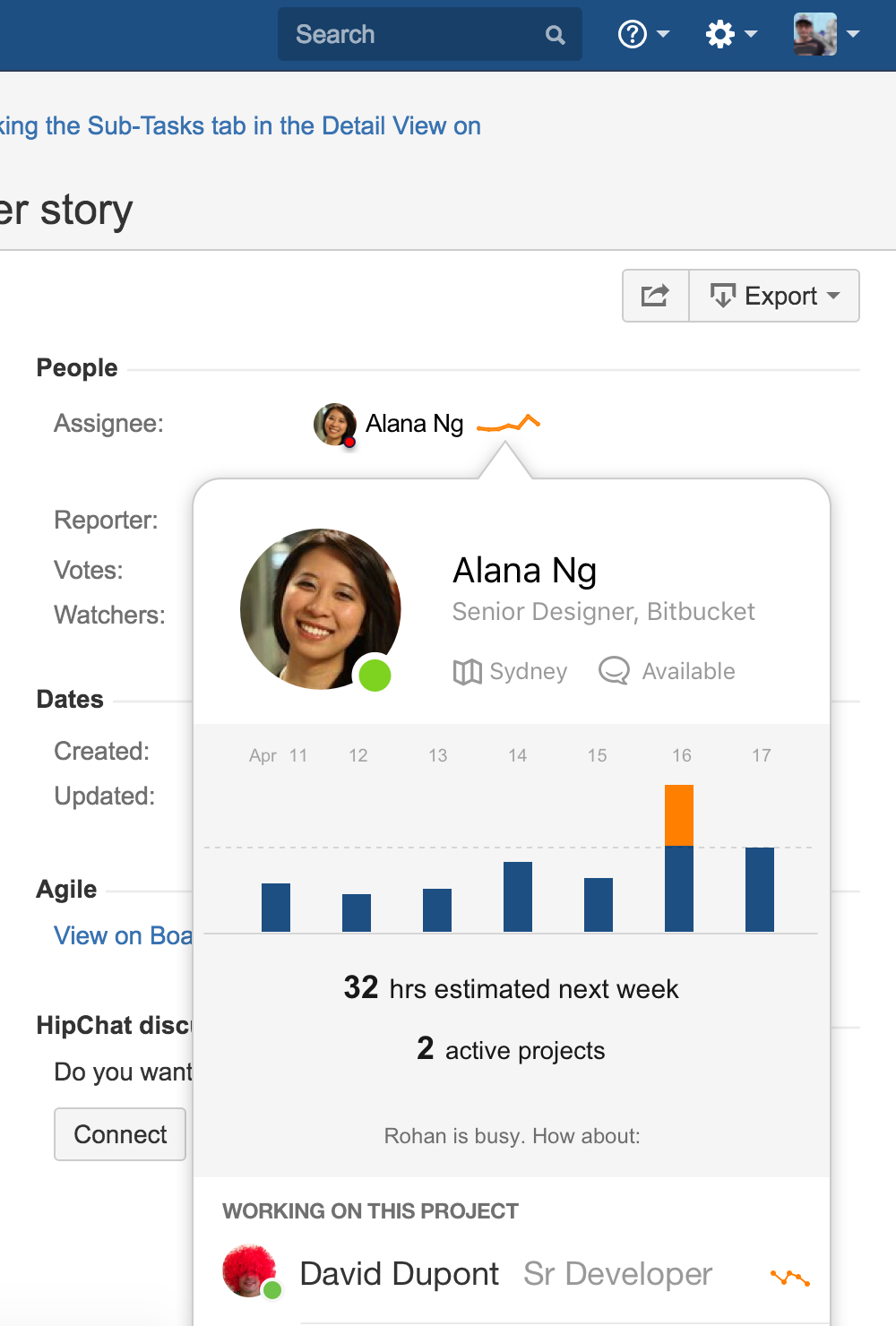Screen dimensions: 896x1326
Task: Click the Votes field label
Action: pos(89,570)
